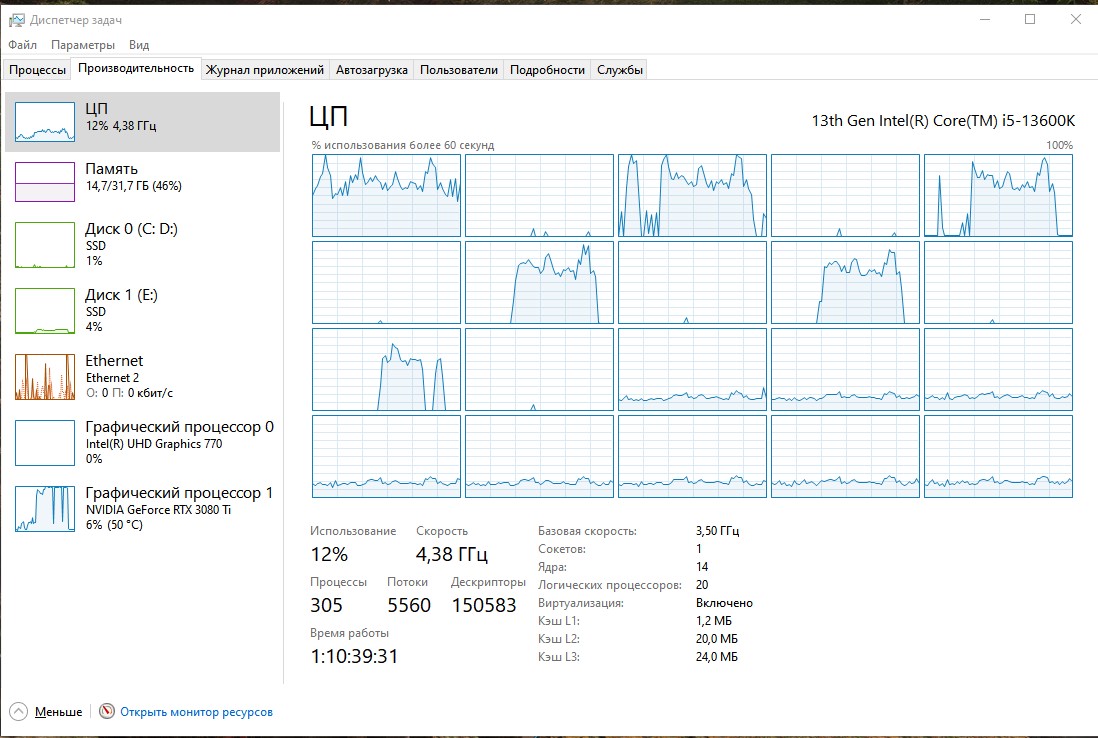
Task: Click 'Открыть монитор ресурсов' link
Action: tap(196, 712)
